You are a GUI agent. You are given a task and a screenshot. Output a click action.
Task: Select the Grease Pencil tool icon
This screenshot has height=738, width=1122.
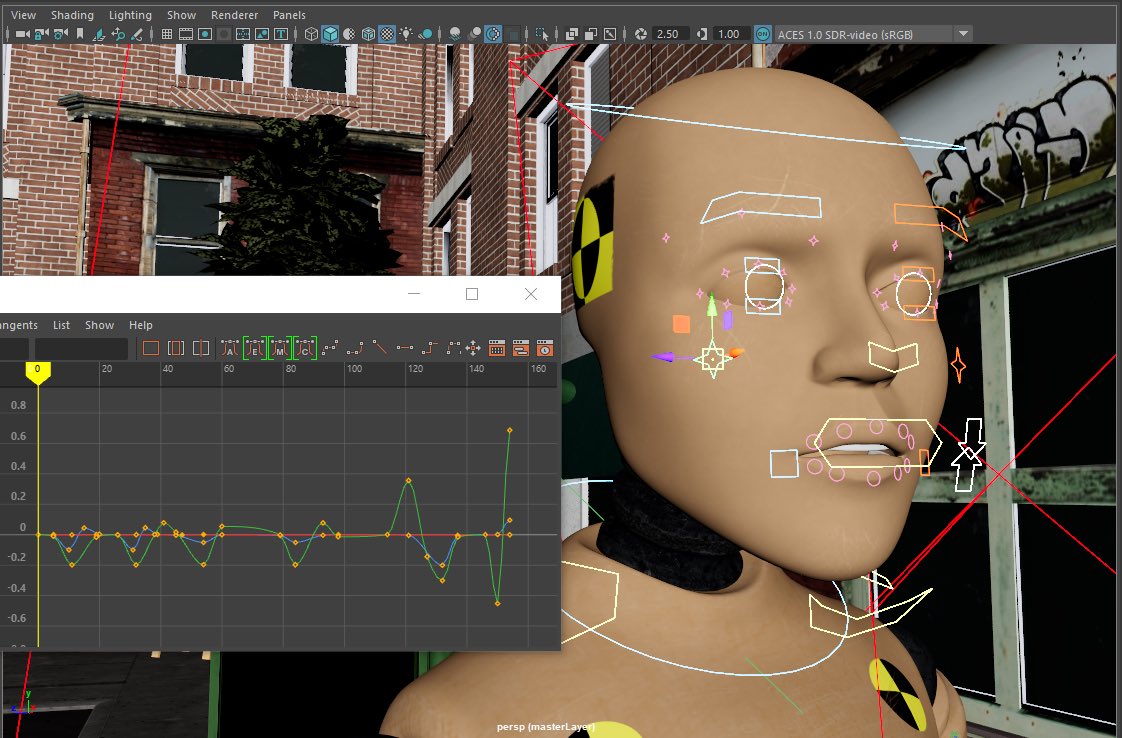pyautogui.click(x=137, y=34)
